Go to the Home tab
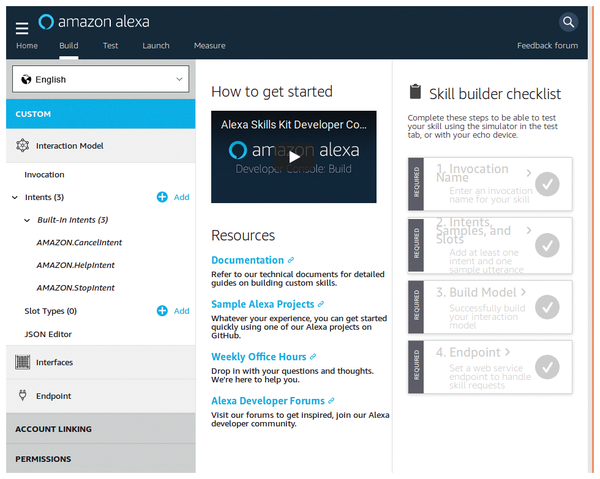 (27, 46)
